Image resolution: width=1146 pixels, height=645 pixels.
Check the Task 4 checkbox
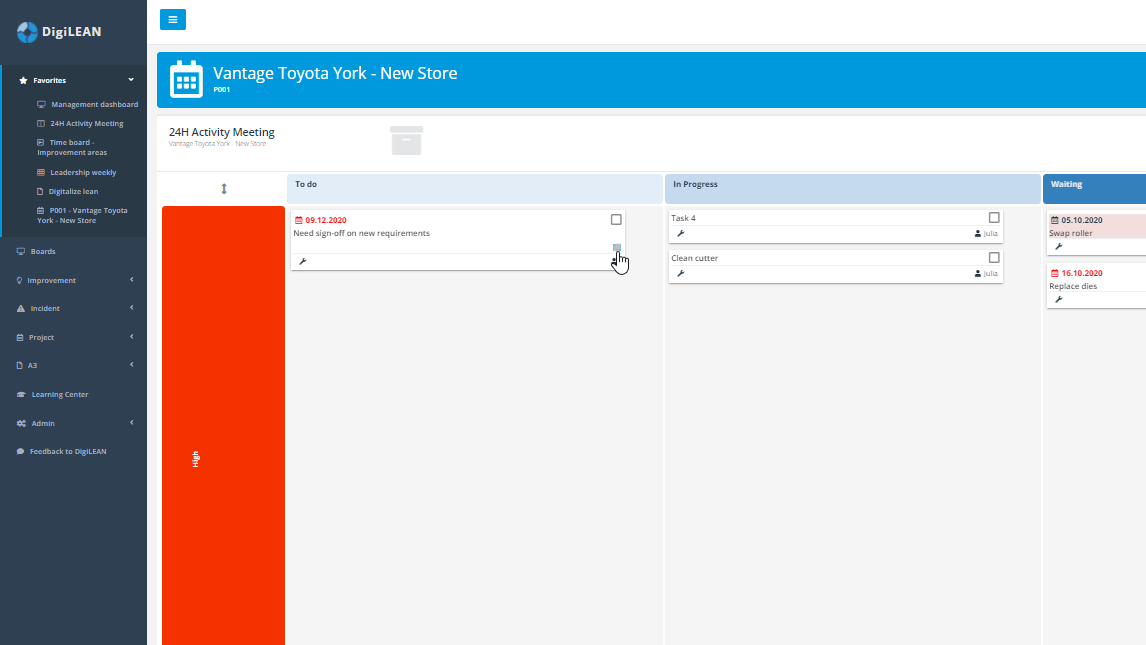(994, 218)
